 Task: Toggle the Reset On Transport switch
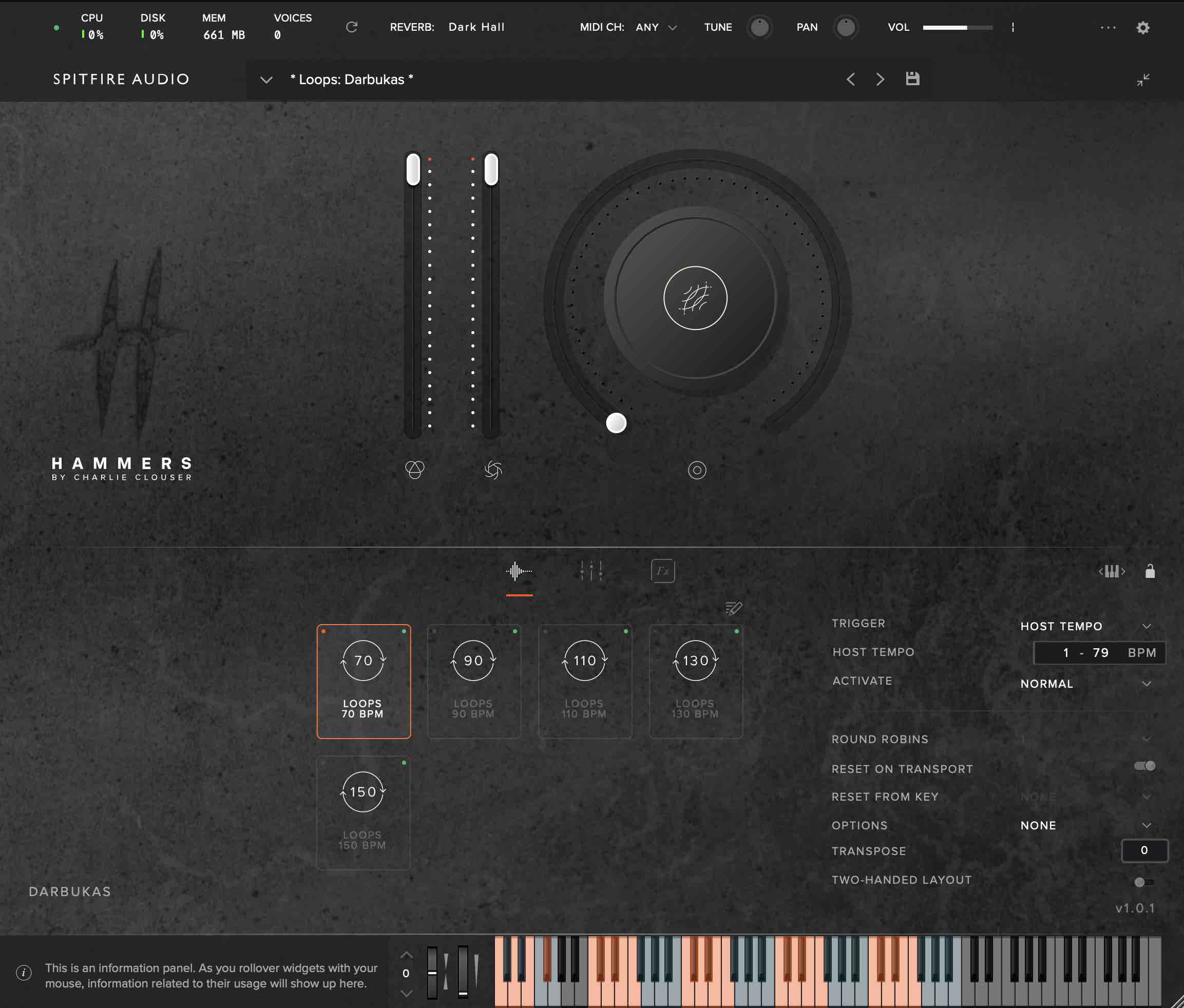click(1144, 766)
